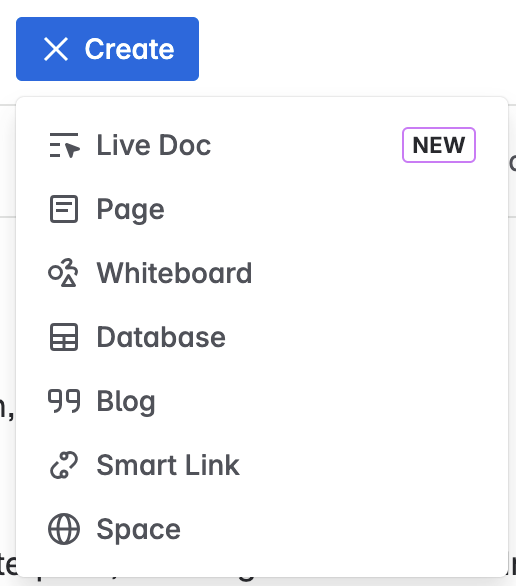Image resolution: width=516 pixels, height=586 pixels.
Task: Select the Space option
Action: pyautogui.click(x=262, y=529)
